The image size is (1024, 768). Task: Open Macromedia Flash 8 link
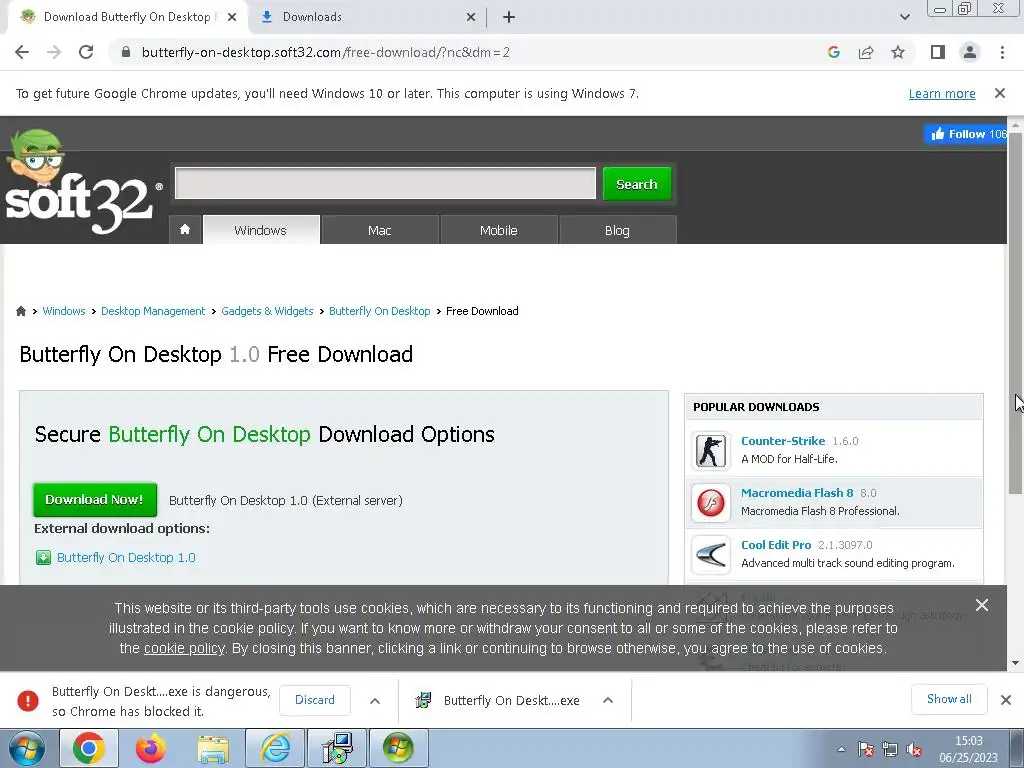coord(797,492)
